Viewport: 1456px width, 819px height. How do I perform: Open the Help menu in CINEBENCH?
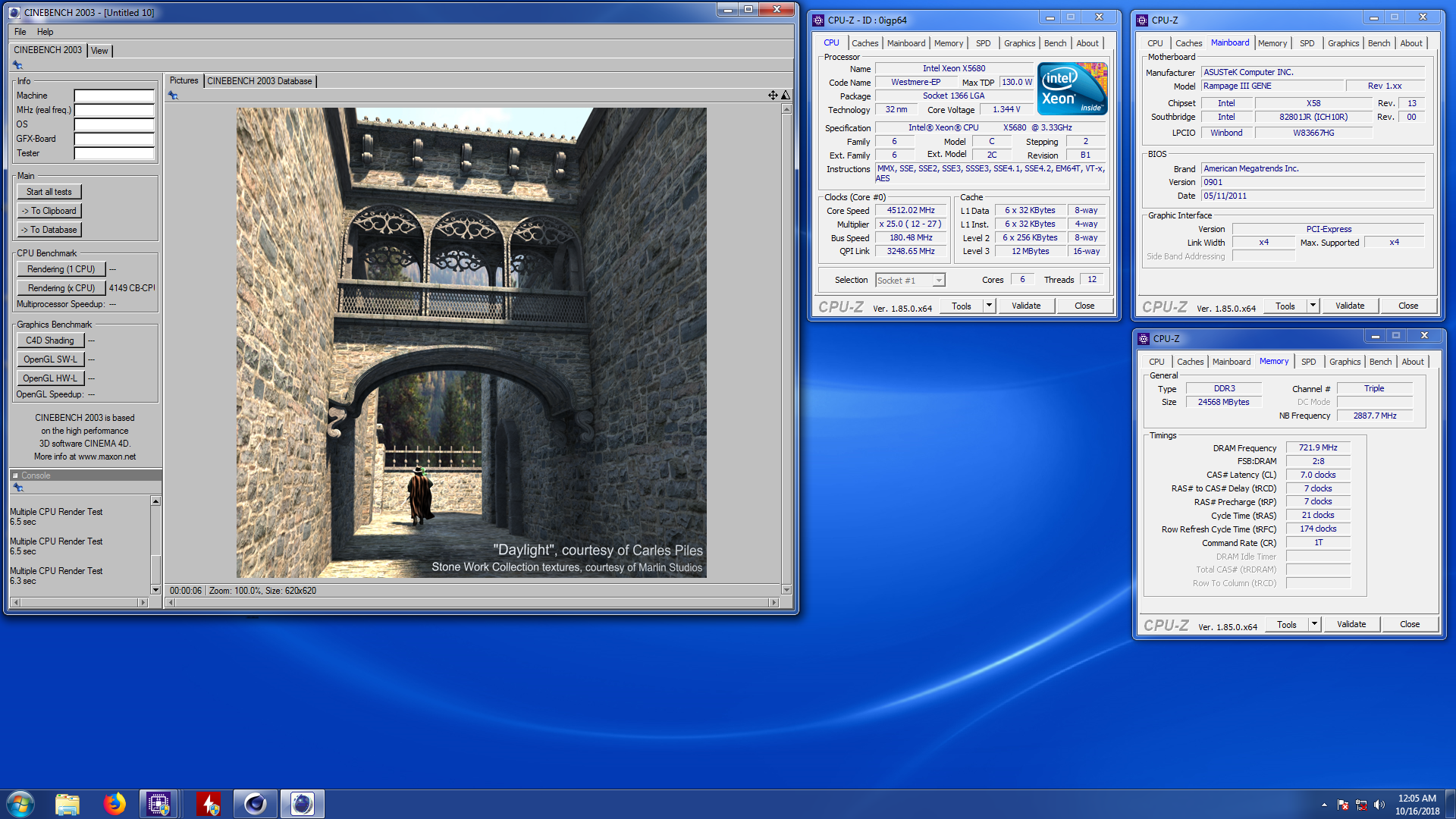(x=45, y=32)
